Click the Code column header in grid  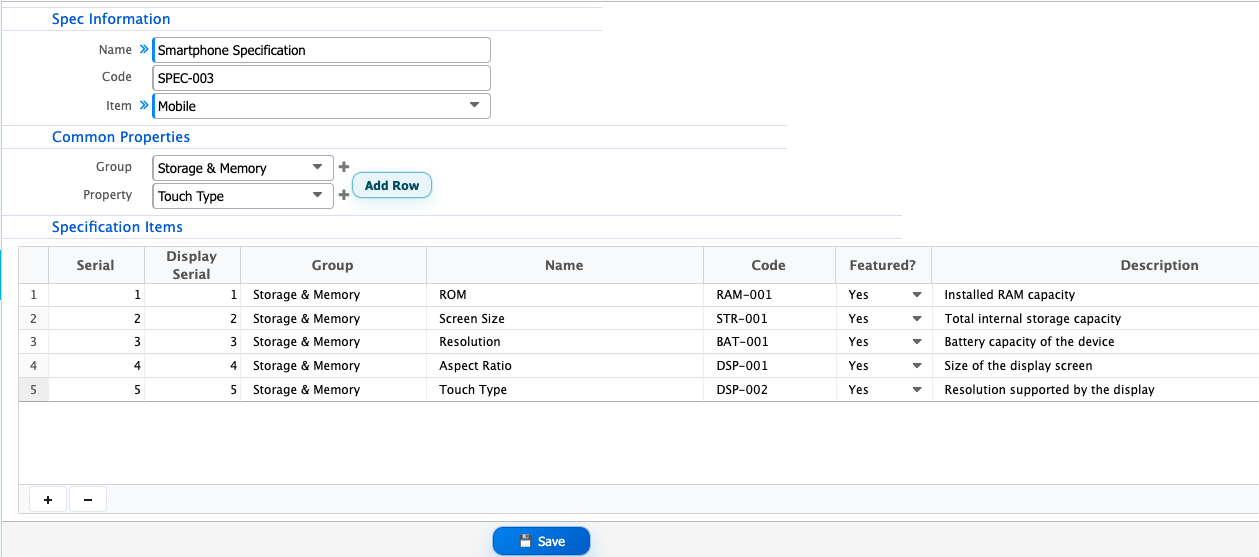coord(769,265)
